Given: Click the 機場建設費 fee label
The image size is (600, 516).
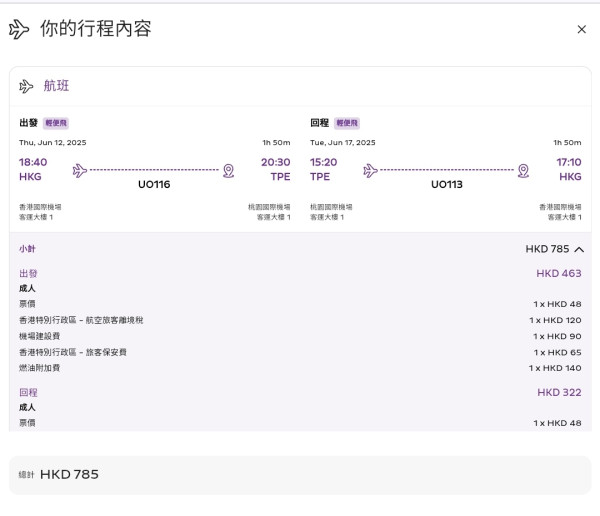Looking at the screenshot, I should (x=40, y=336).
